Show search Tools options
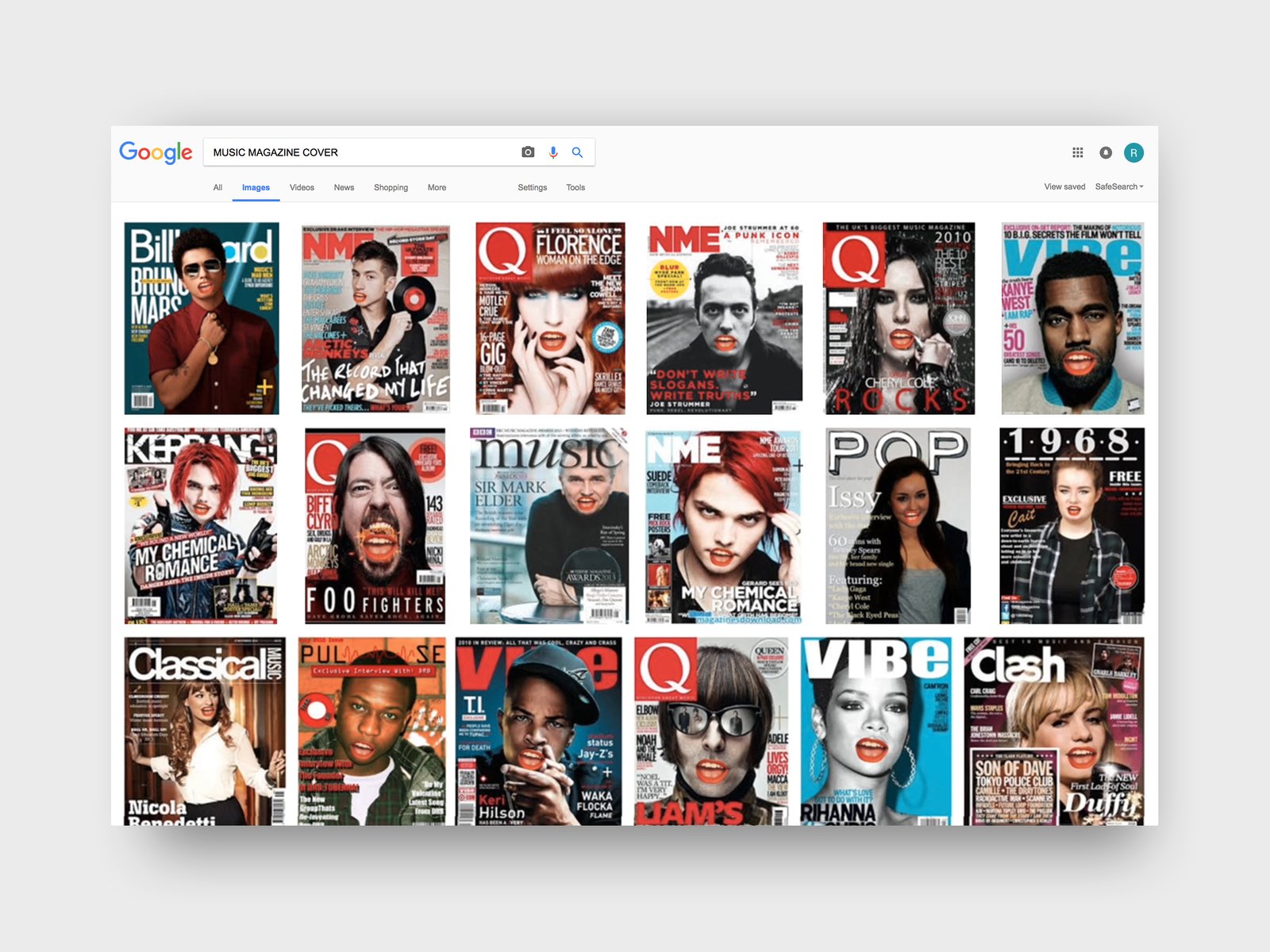Image resolution: width=1270 pixels, height=952 pixels. point(575,188)
